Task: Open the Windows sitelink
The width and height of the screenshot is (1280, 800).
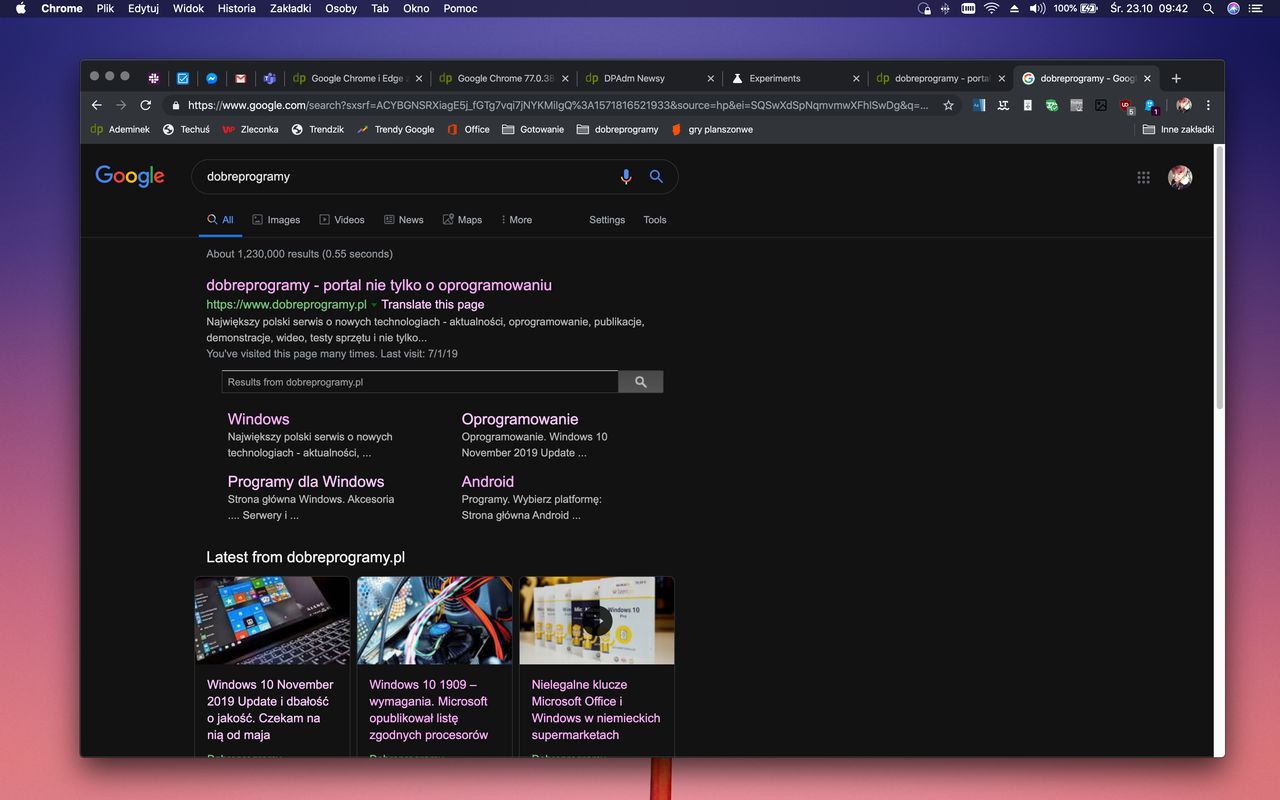Action: pos(258,419)
